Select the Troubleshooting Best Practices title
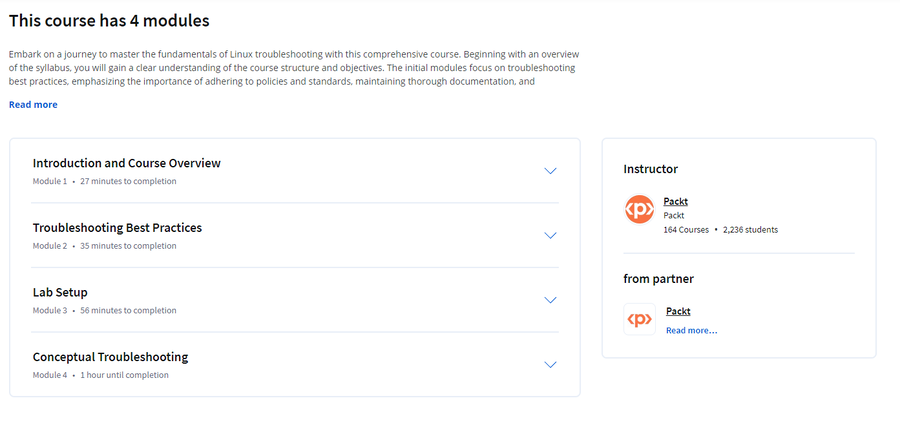This screenshot has height=427, width=900. pyautogui.click(x=117, y=228)
